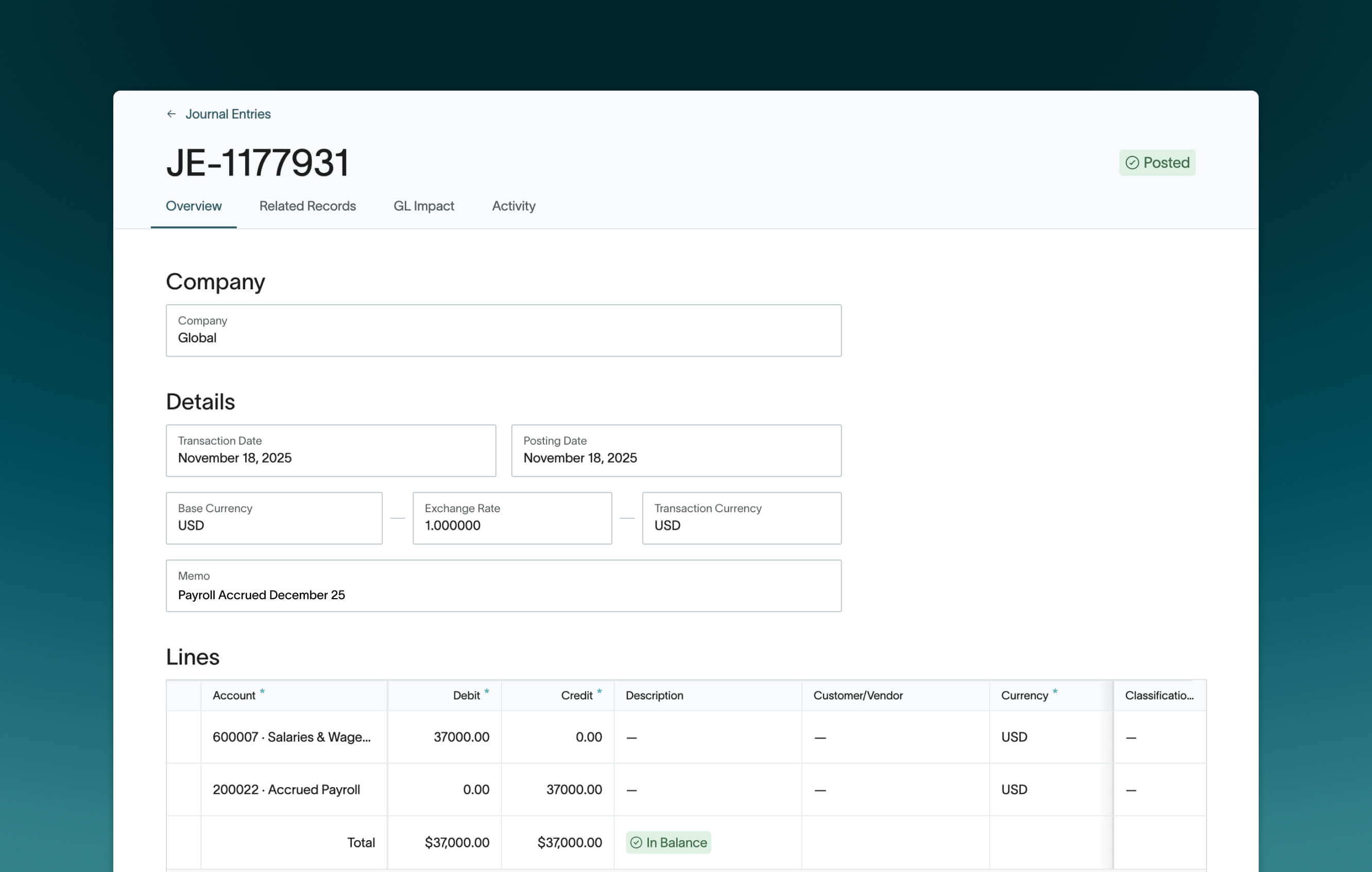The height and width of the screenshot is (872, 1372).
Task: Edit the Payroll Accrued December 25 memo
Action: pyautogui.click(x=504, y=585)
